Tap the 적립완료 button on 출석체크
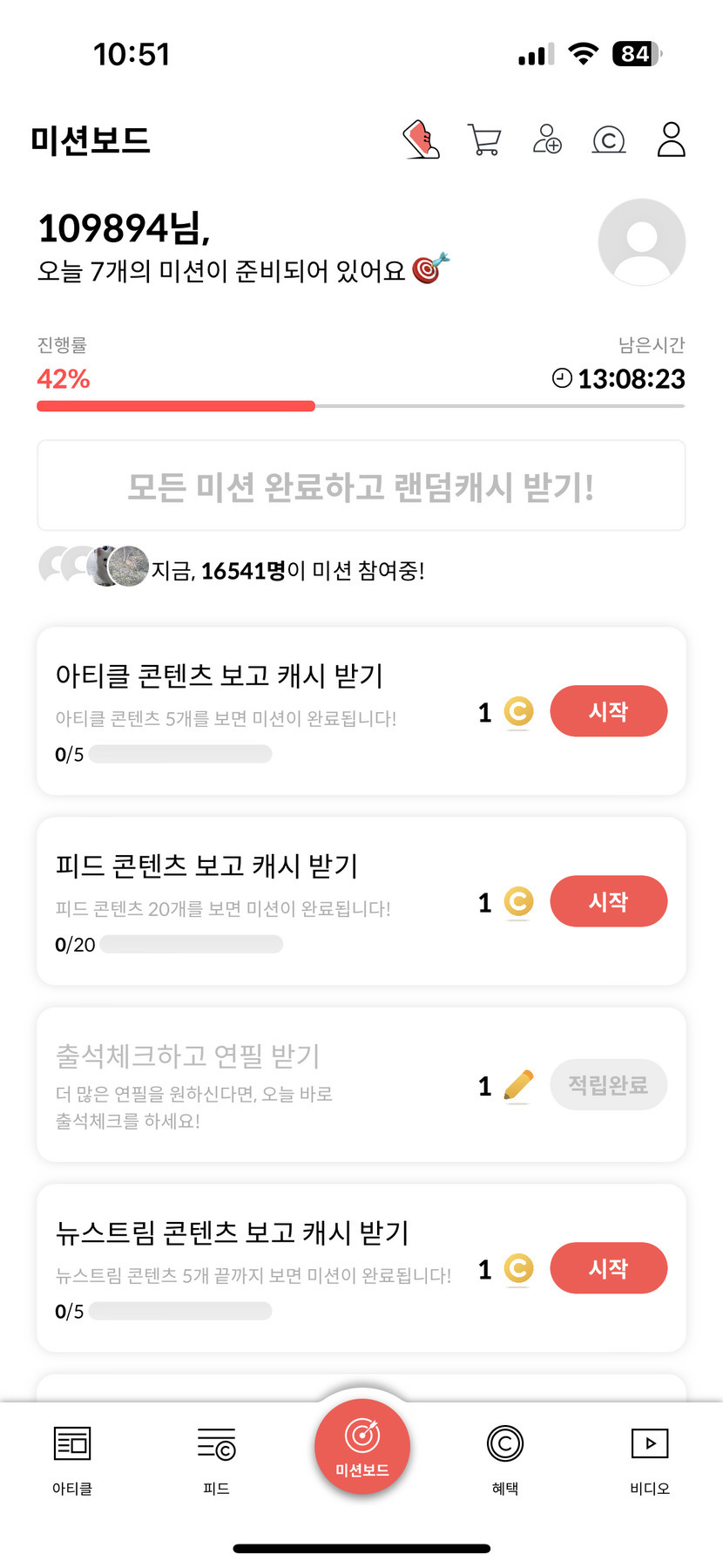 coord(608,1085)
